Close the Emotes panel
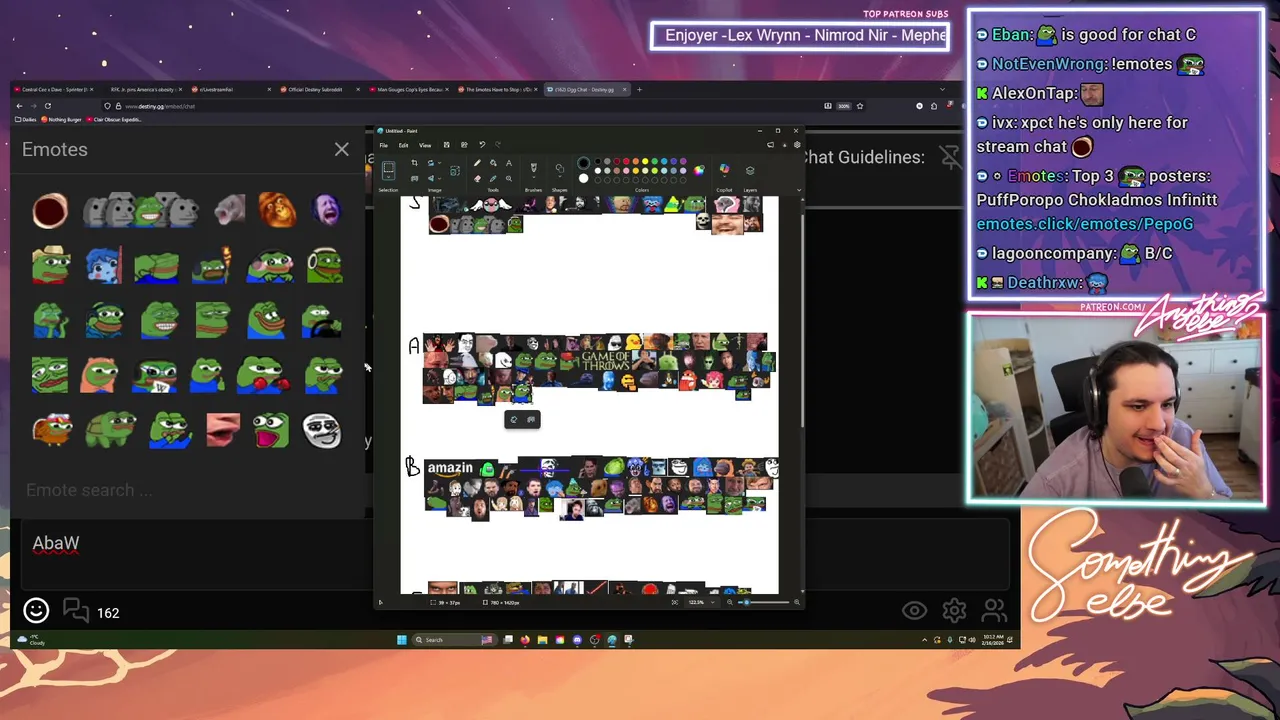The image size is (1280, 720). coord(341,150)
